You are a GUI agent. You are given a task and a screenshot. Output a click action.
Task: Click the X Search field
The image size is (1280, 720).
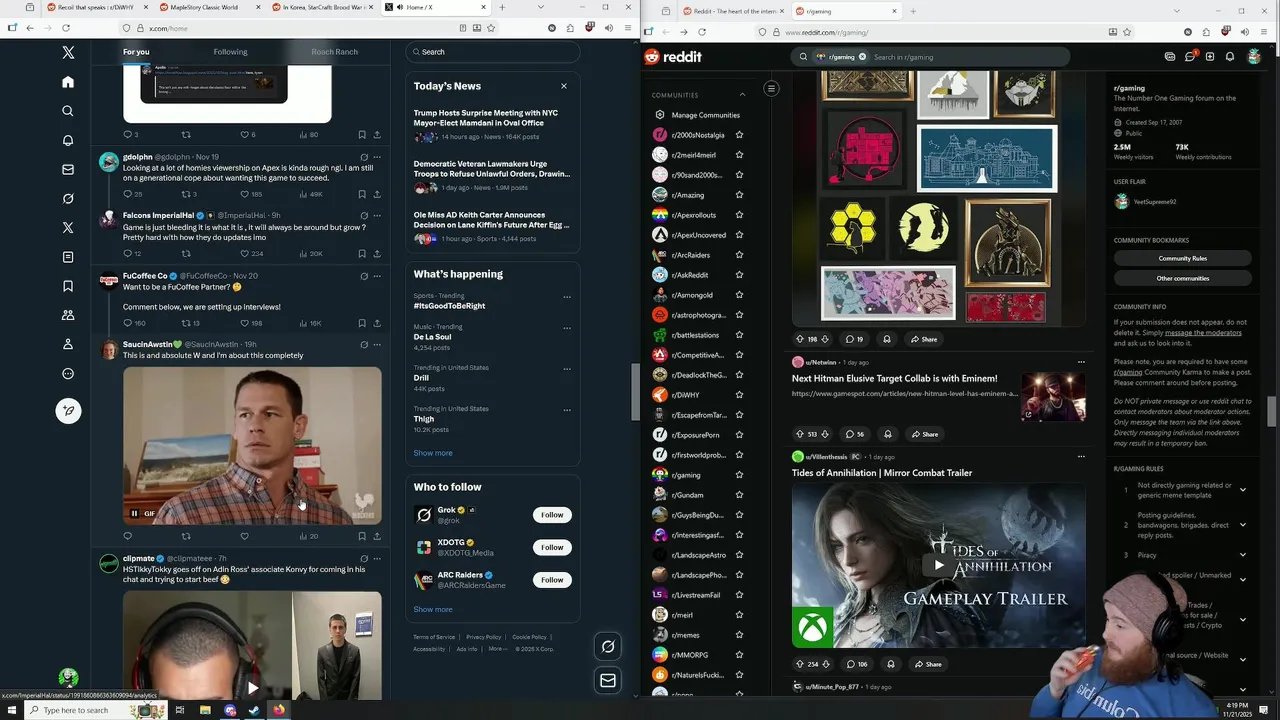(493, 52)
